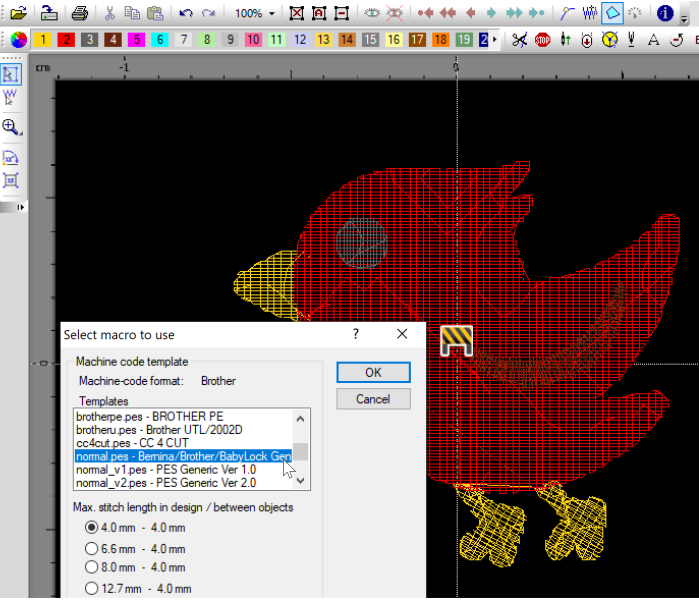The height and width of the screenshot is (600, 699).
Task: Click the templates list up arrow
Action: 300,419
